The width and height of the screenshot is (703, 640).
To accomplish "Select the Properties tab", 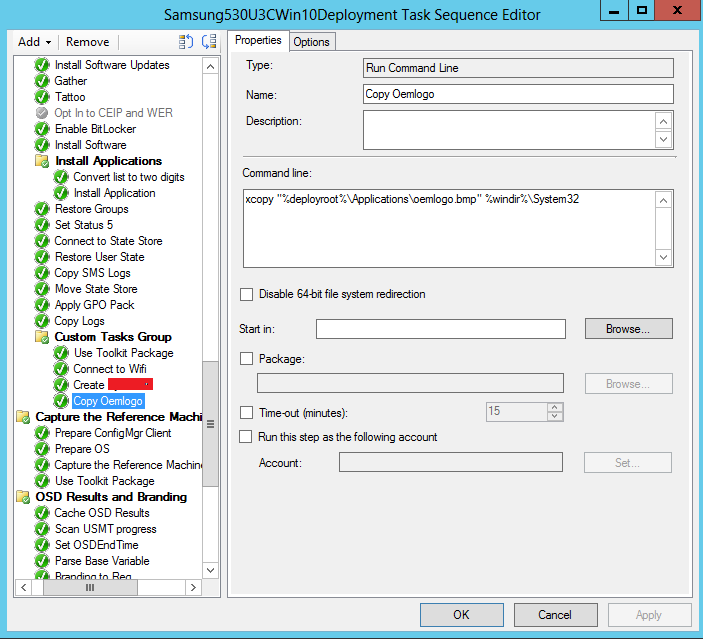I will 258,40.
